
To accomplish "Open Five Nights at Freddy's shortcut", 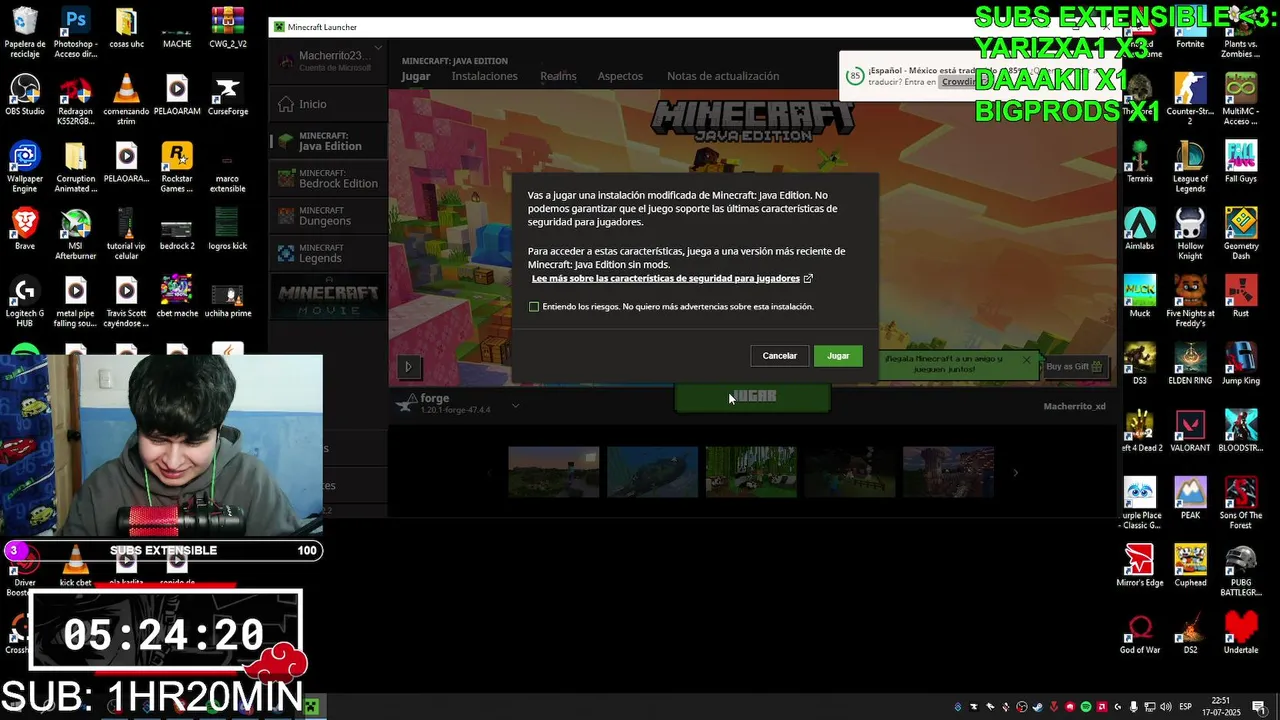I will coord(1190,301).
